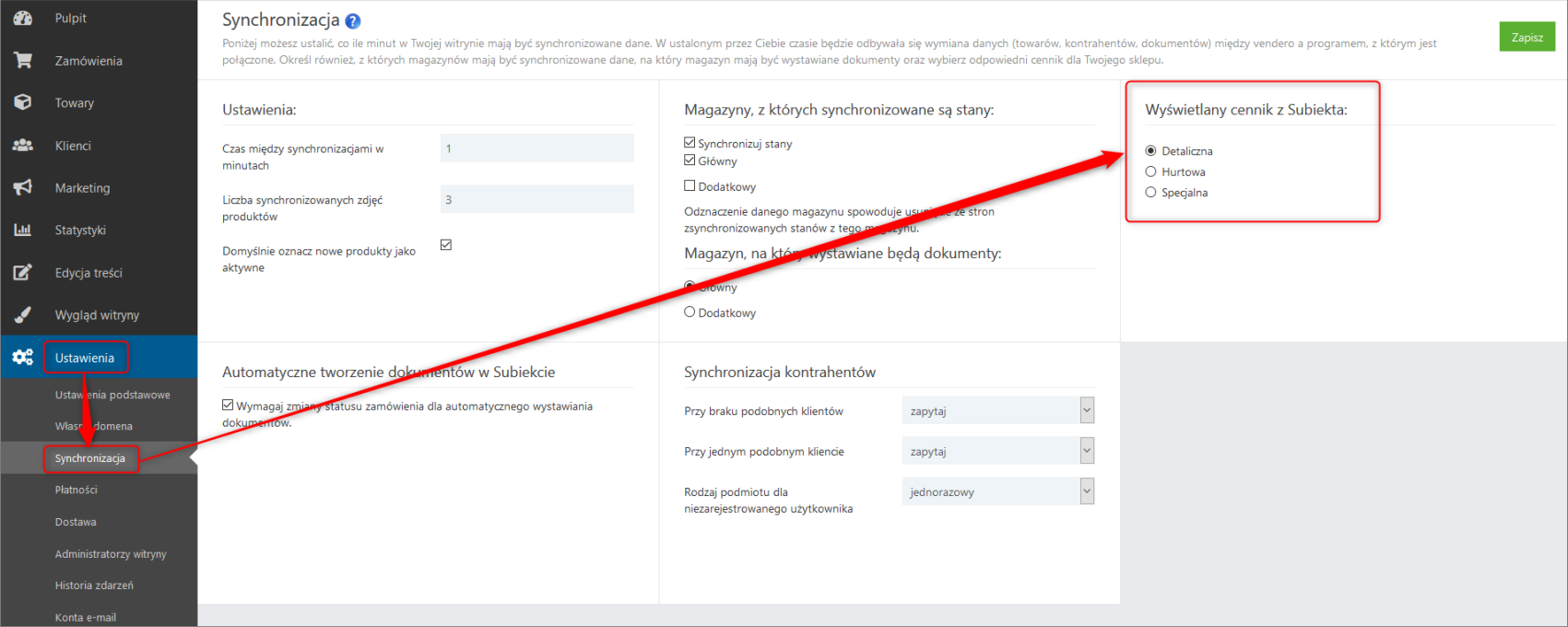Open Administratorzy witryny submenu

(x=111, y=554)
